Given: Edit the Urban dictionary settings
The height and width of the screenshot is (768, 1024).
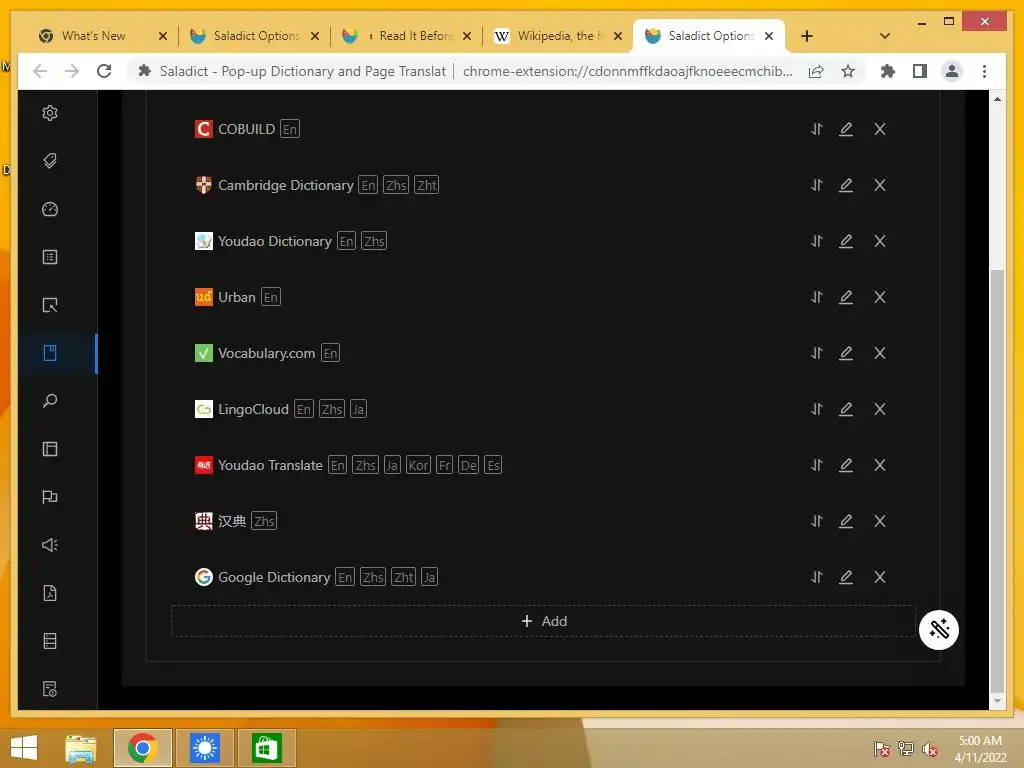Looking at the screenshot, I should pos(846,297).
